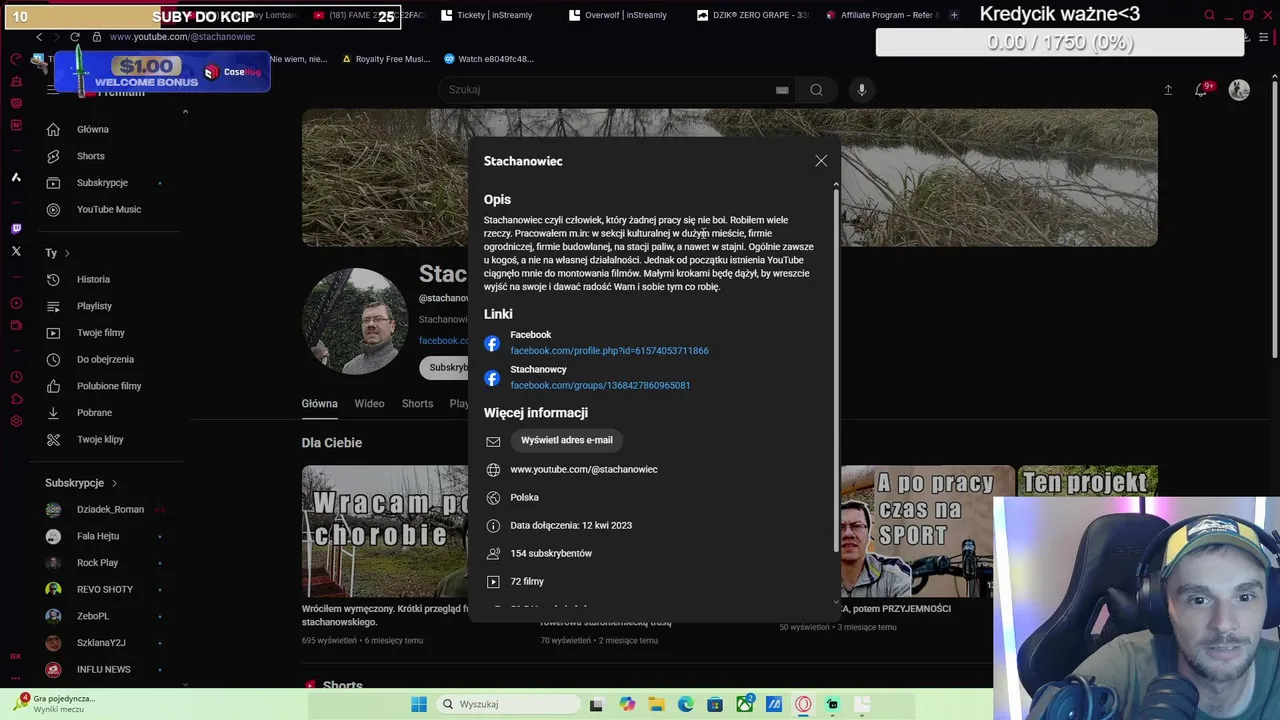Open the Wracam po chorobie video thumbnail
The width and height of the screenshot is (1280, 720).
coord(385,531)
